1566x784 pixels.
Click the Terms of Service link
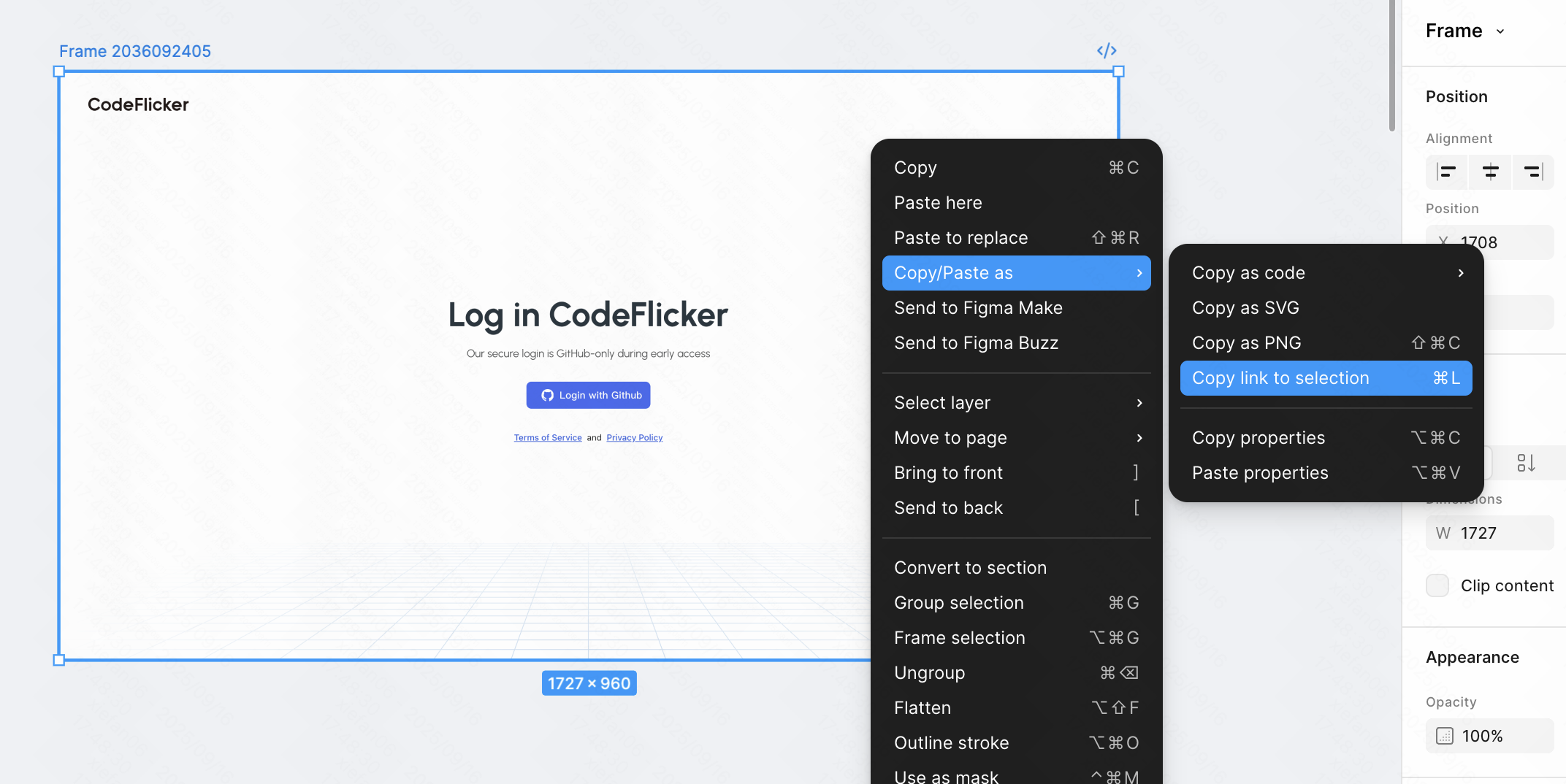click(548, 438)
